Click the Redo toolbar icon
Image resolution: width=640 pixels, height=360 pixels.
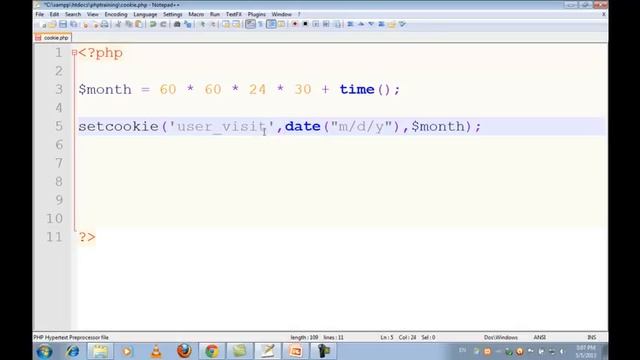(163, 24)
